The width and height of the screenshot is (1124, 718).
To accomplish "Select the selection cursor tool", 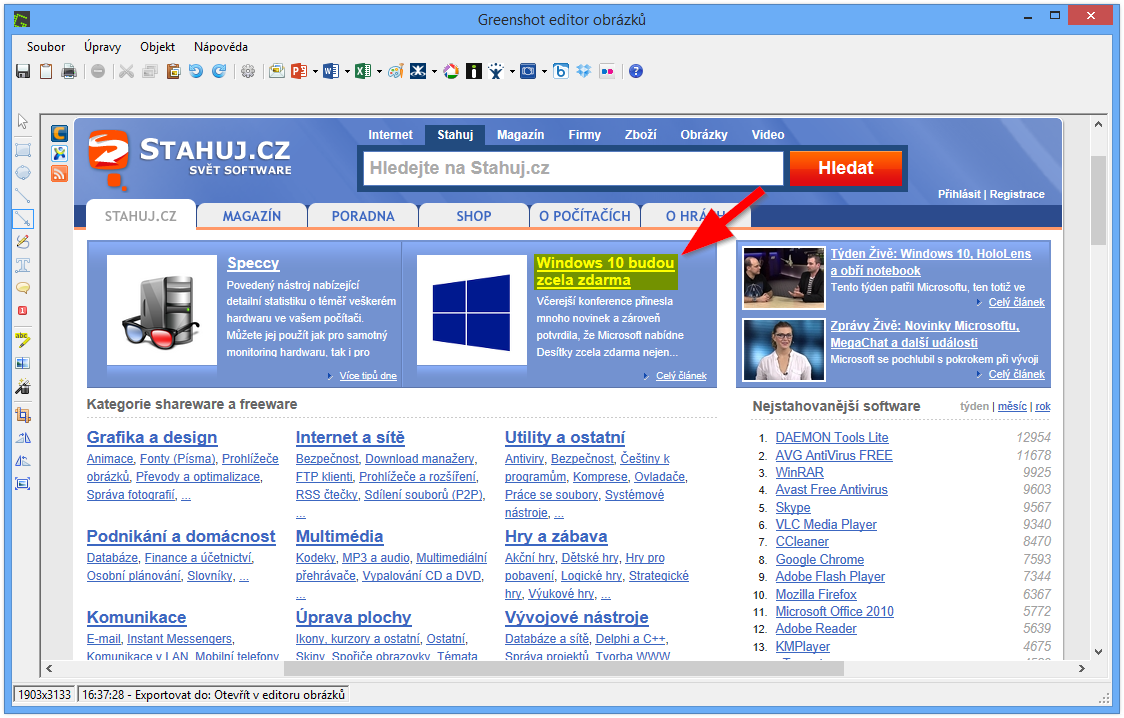I will click(23, 121).
